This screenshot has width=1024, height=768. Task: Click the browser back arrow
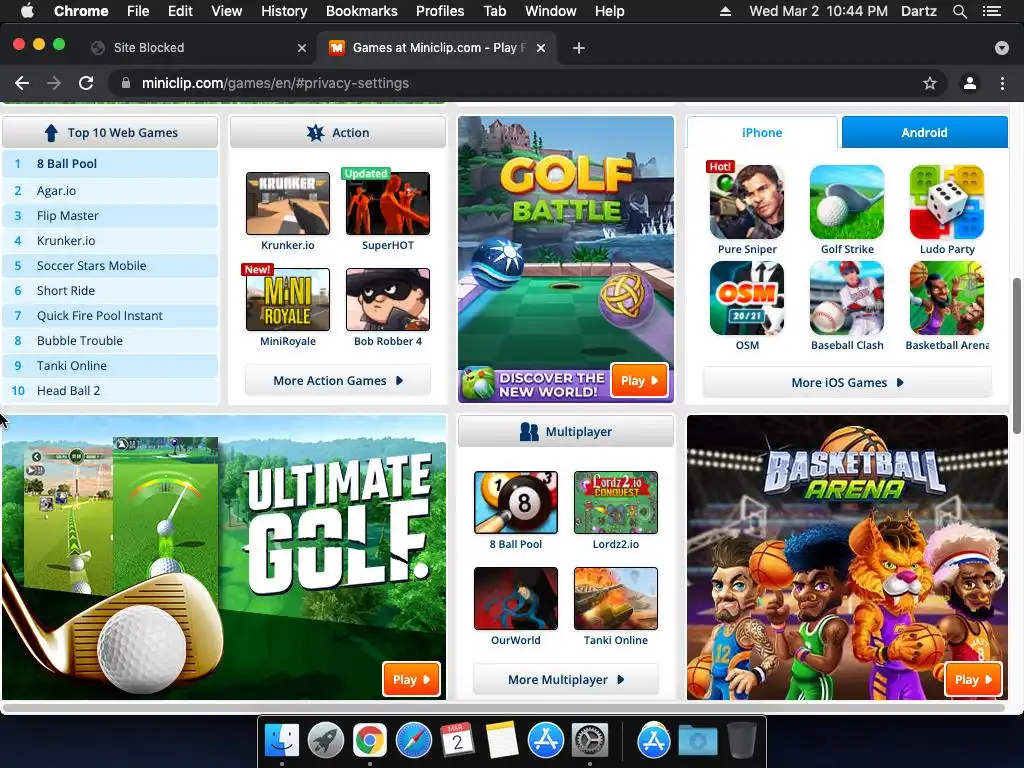click(22, 83)
